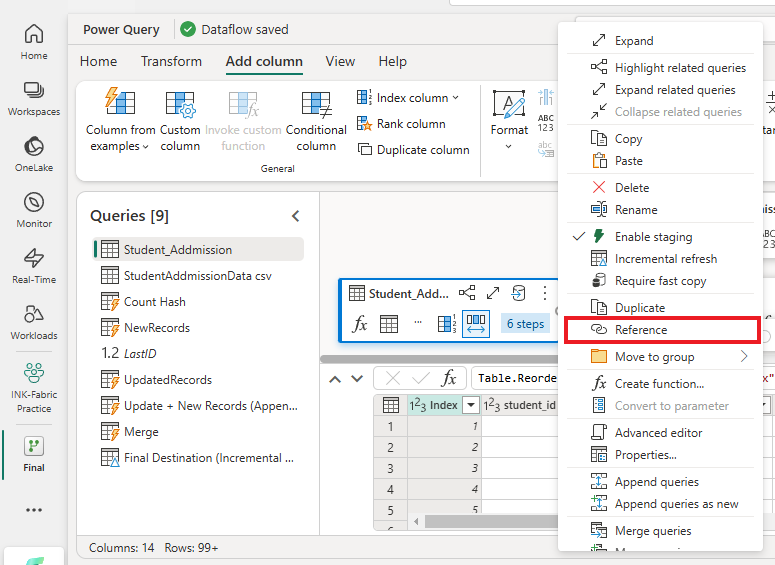Image resolution: width=775 pixels, height=565 pixels.
Task: Select StudentAddmissionData csv query
Action: [x=199, y=275]
